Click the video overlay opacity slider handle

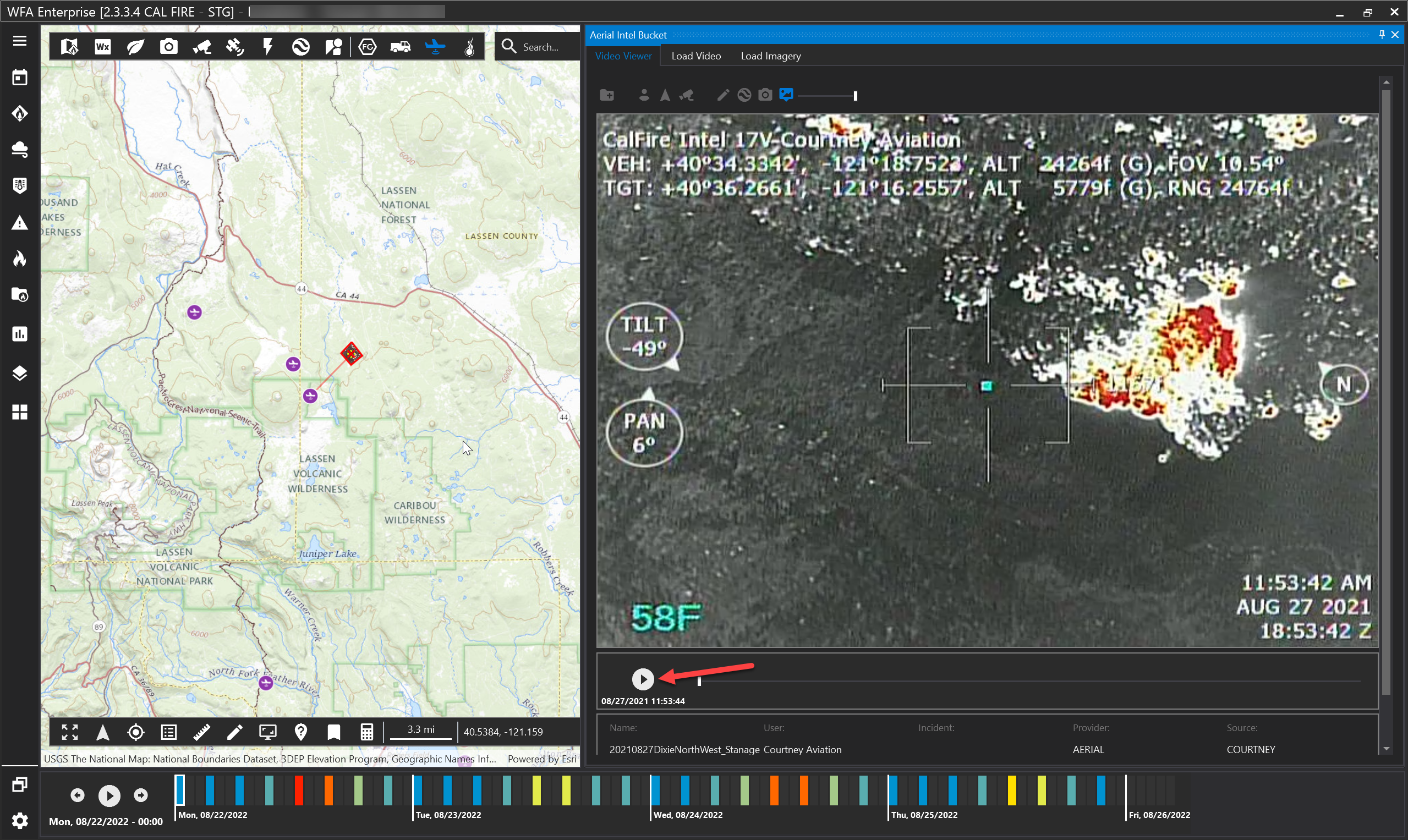(856, 96)
